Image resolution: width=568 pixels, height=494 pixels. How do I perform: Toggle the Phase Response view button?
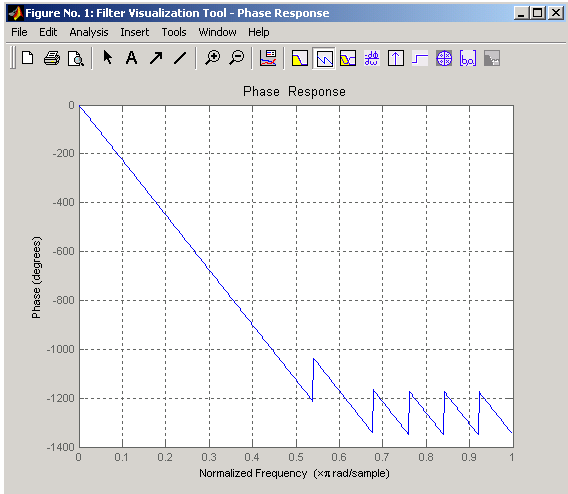pyautogui.click(x=324, y=58)
